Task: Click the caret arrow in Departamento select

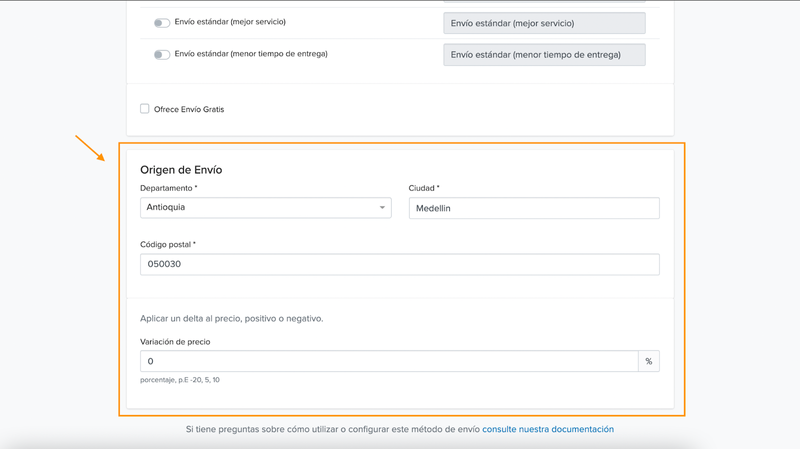Action: (382, 208)
